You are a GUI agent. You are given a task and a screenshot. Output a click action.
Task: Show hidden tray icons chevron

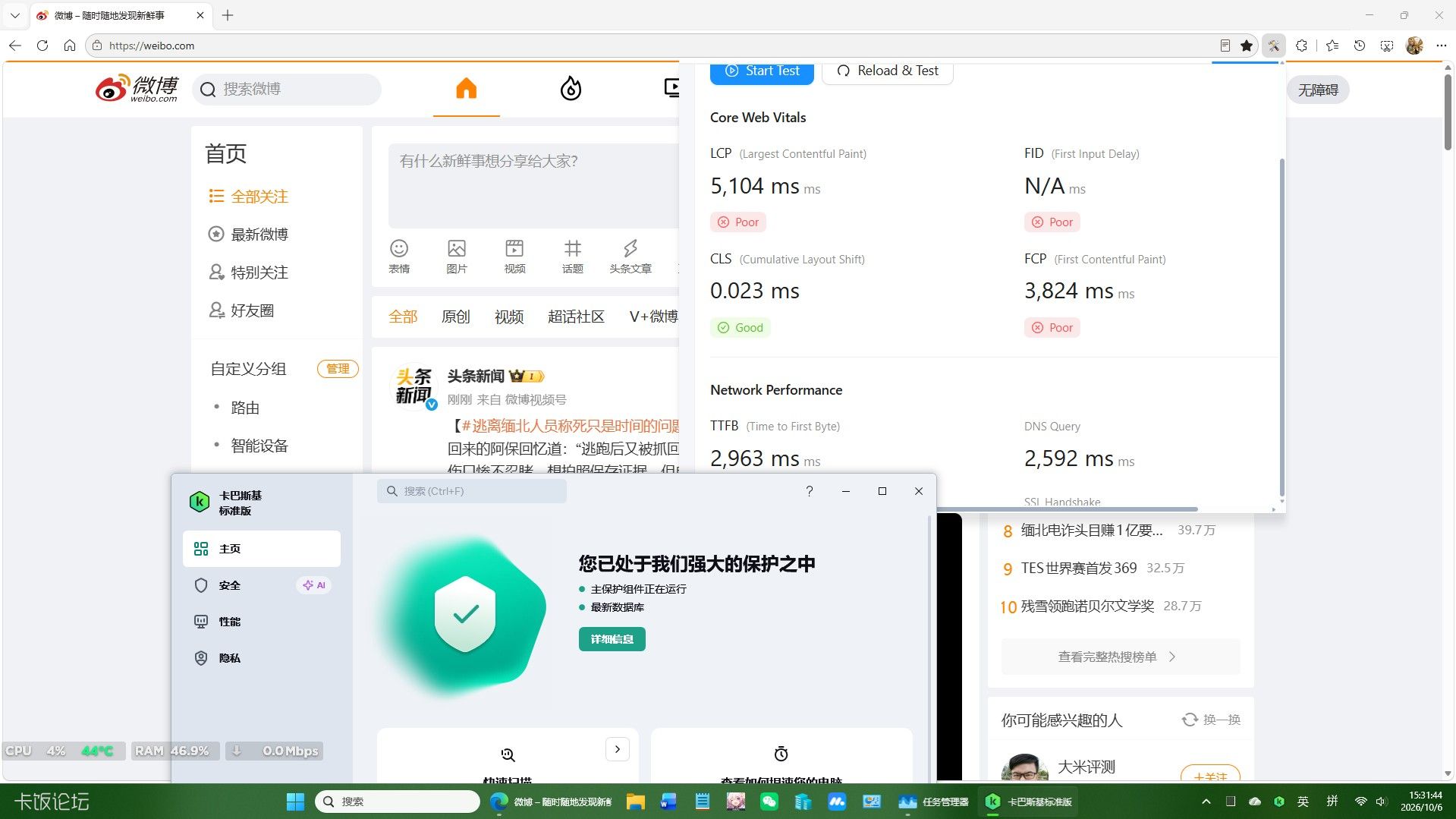(x=1206, y=802)
